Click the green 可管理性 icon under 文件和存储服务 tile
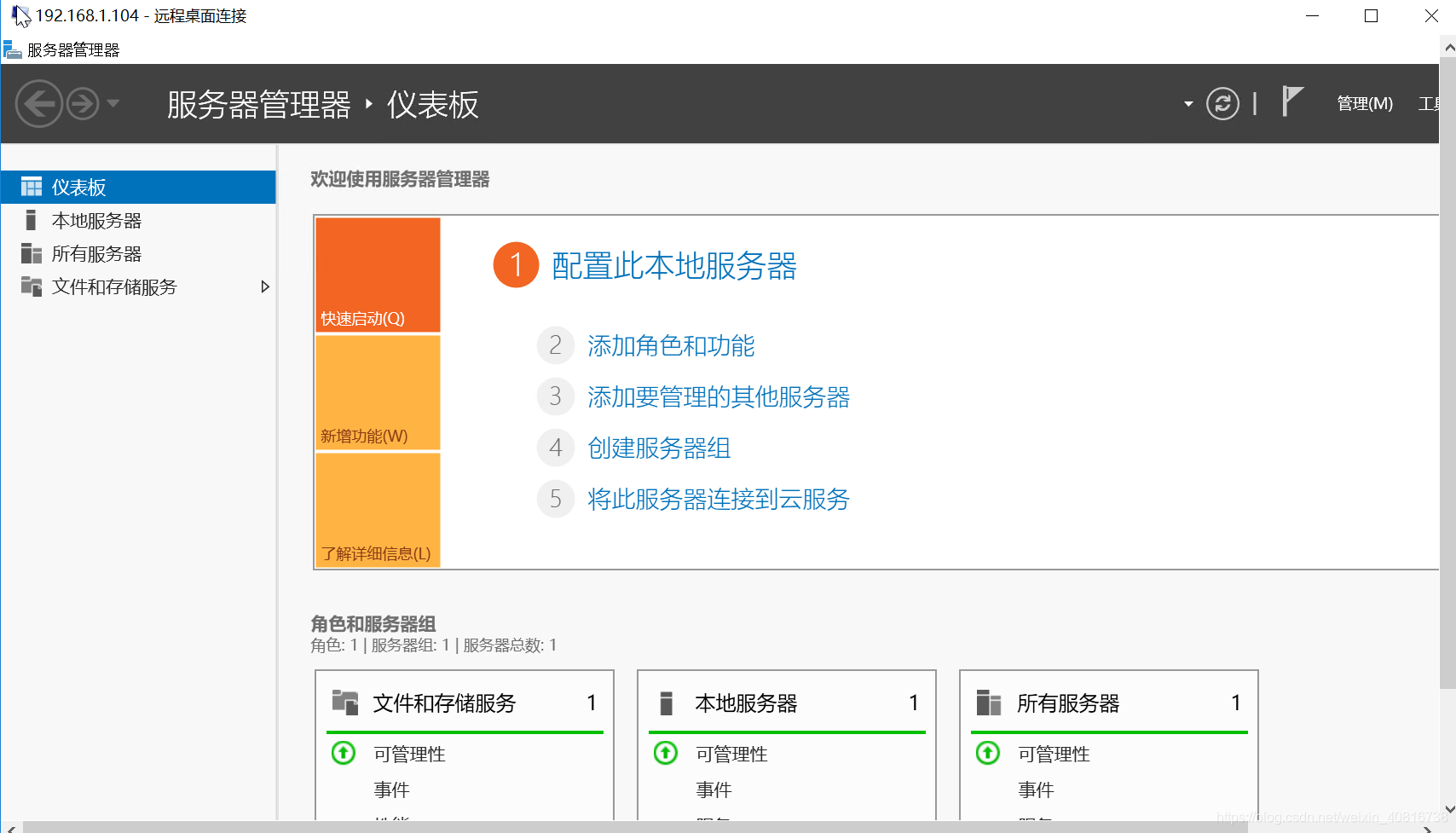The height and width of the screenshot is (833, 1456). tap(344, 753)
